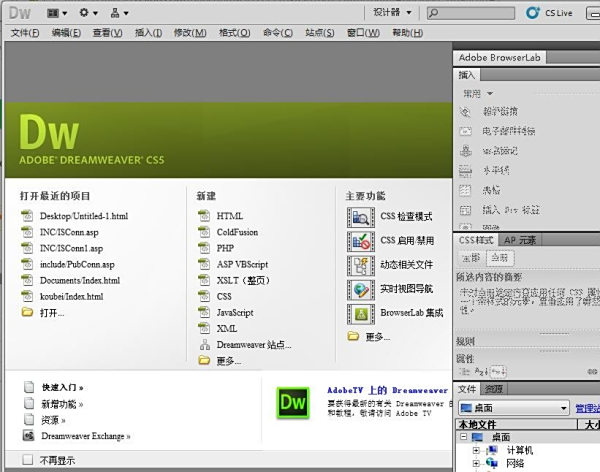Viewport: 600px width, 472px height.
Task: Click the green Dw AdobeTV thumbnail
Action: pos(292,403)
